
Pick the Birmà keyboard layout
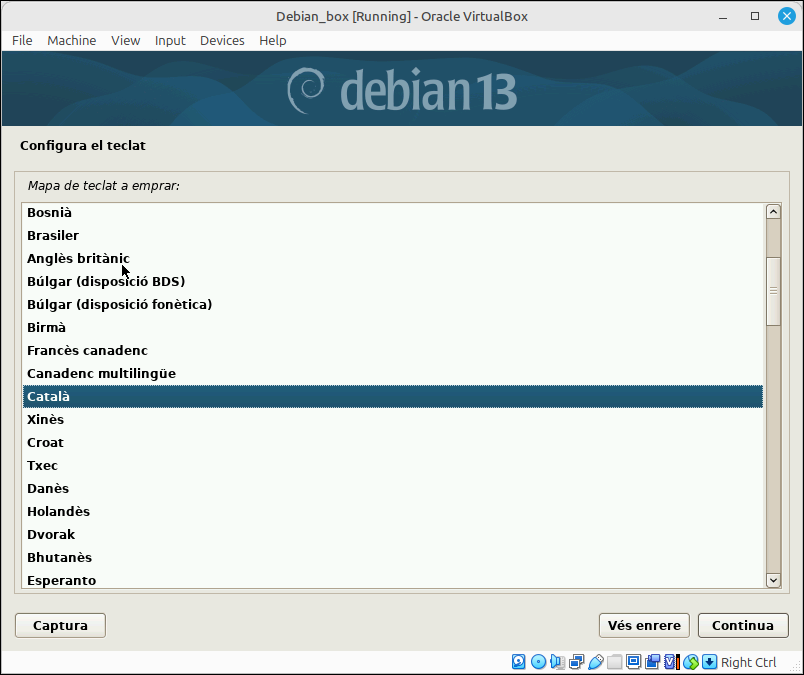coord(393,327)
